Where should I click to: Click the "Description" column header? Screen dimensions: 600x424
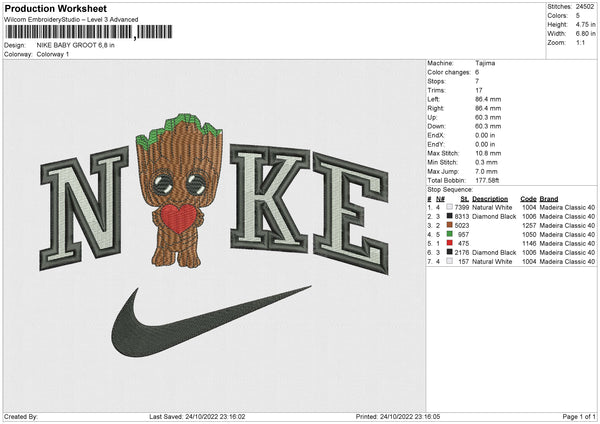point(490,199)
